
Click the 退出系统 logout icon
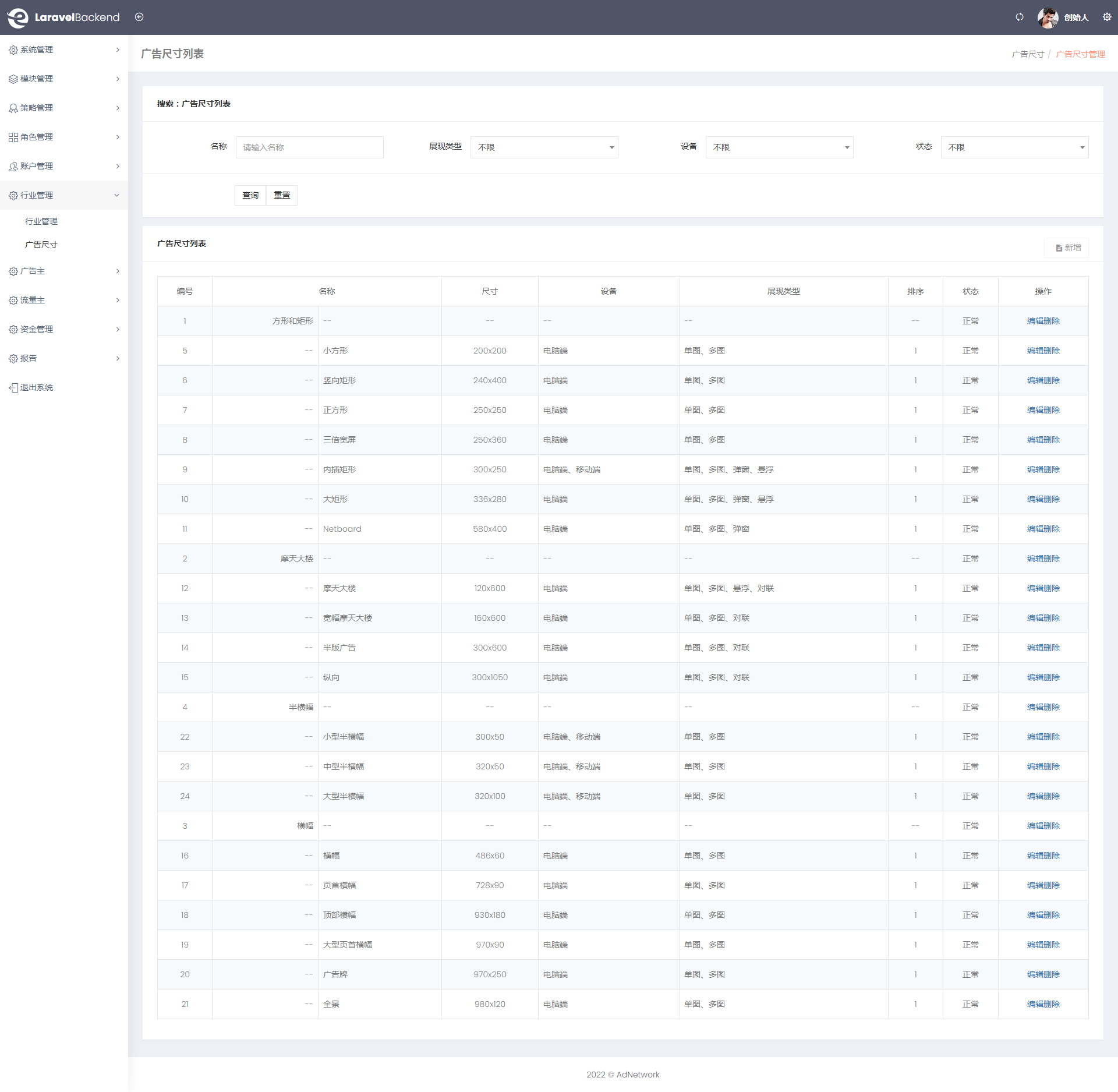(13, 388)
